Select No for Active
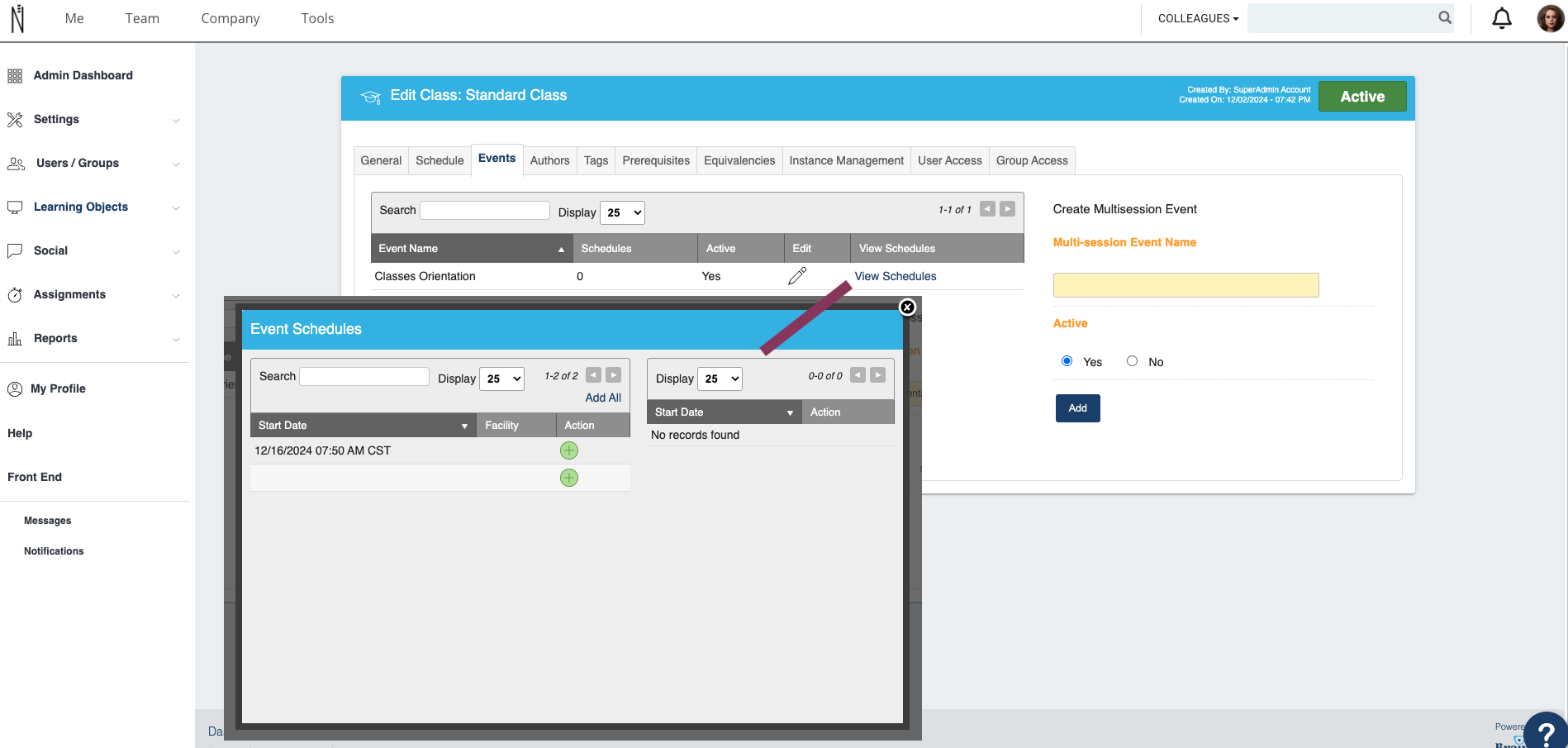This screenshot has width=1568, height=748. 1132,361
